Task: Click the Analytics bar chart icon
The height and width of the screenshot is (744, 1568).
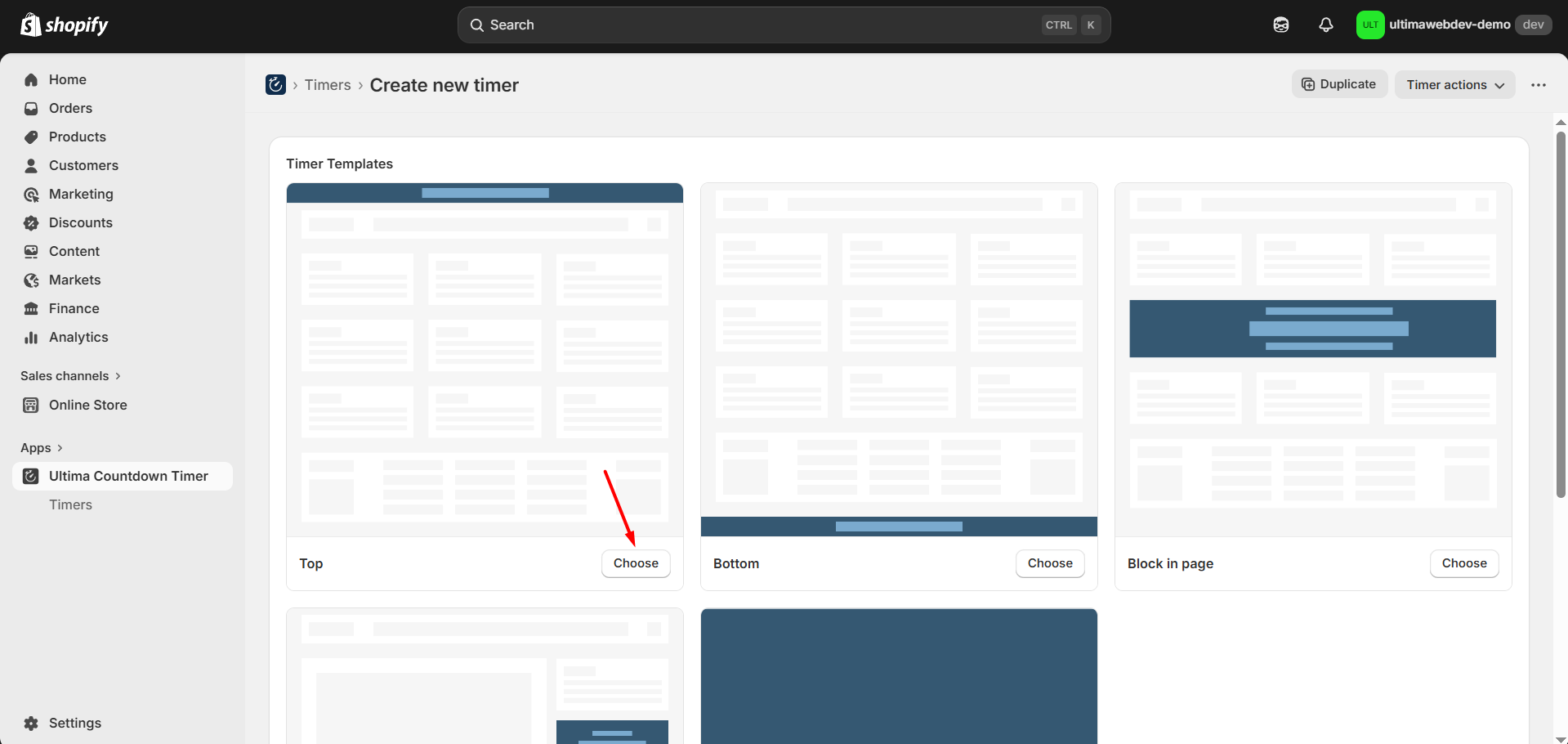Action: [x=31, y=337]
